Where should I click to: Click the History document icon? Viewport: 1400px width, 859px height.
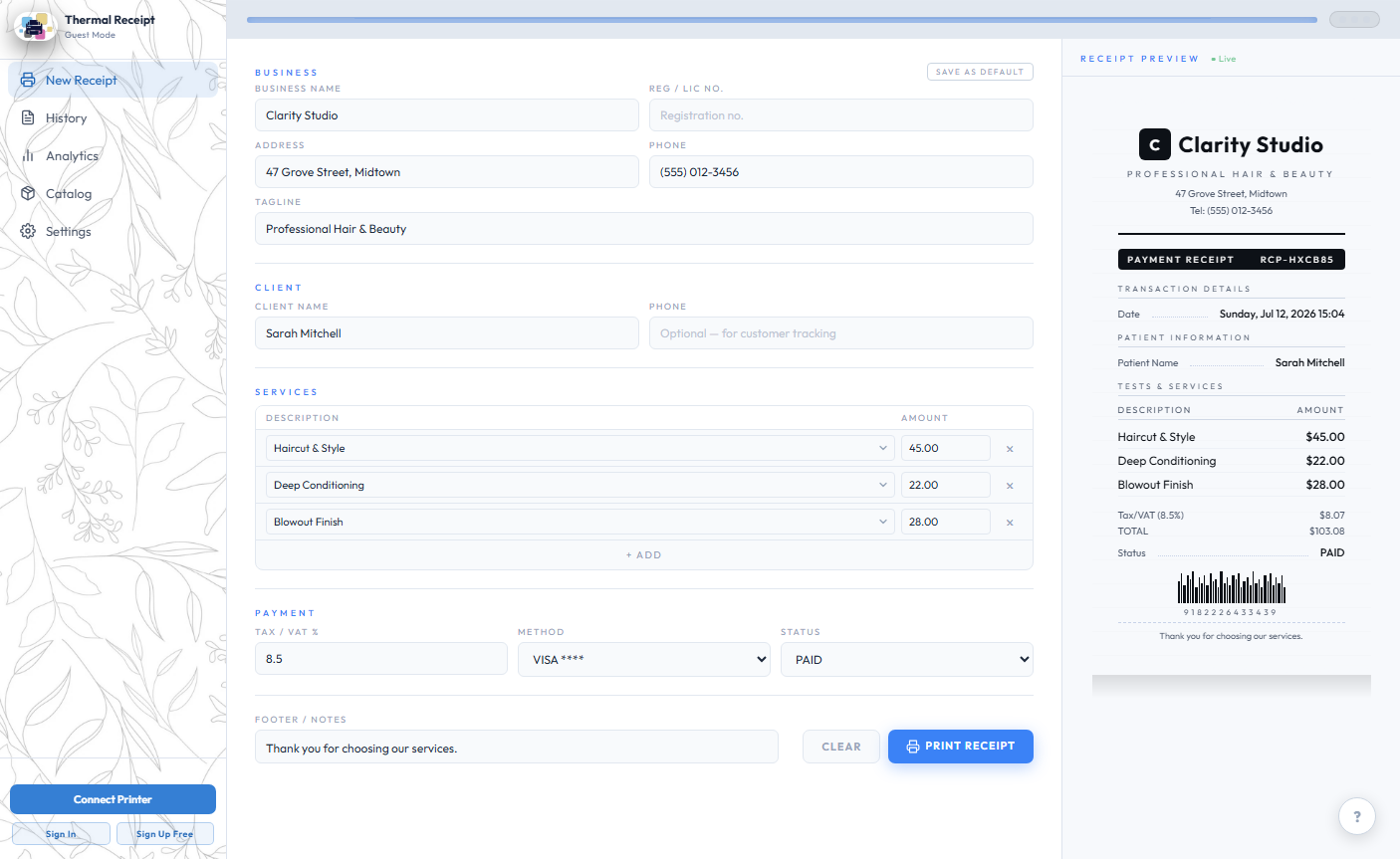(x=28, y=117)
